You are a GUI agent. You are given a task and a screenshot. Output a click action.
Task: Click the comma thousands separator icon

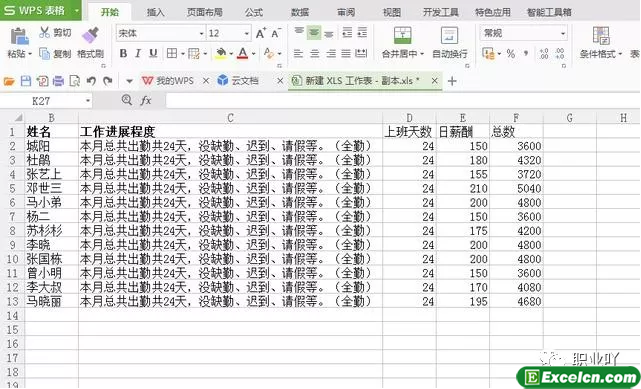pos(526,54)
